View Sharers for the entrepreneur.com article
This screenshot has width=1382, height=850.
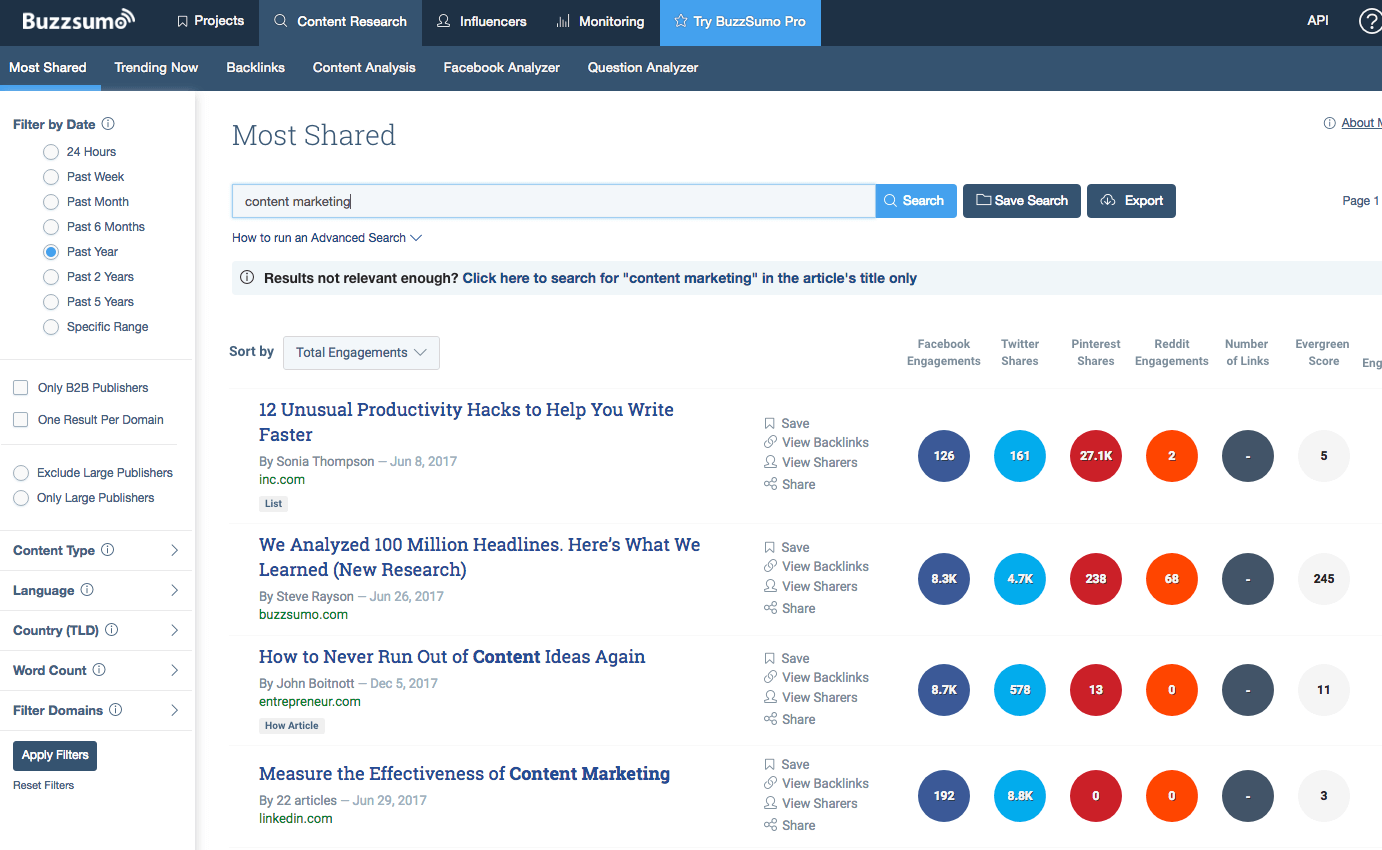click(811, 697)
